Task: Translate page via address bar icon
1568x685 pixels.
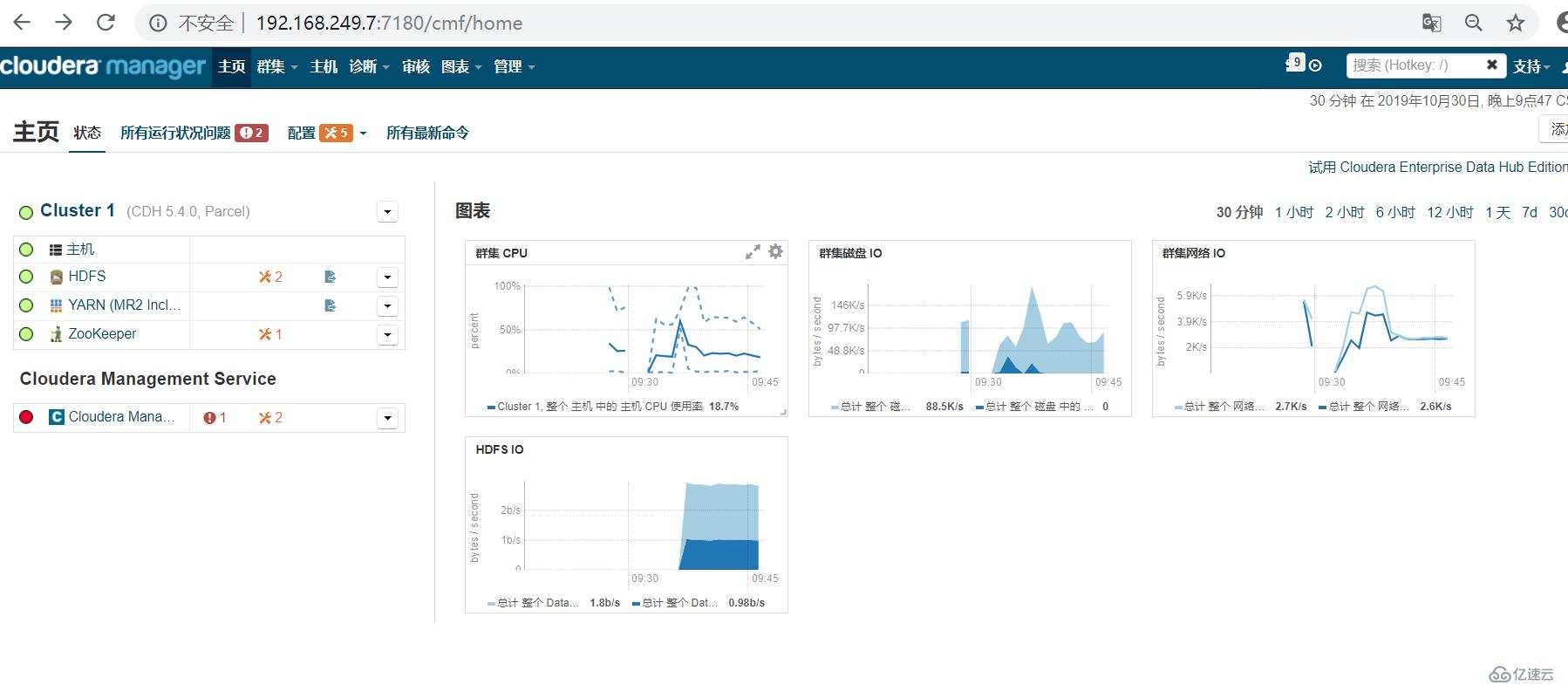Action: [1431, 24]
